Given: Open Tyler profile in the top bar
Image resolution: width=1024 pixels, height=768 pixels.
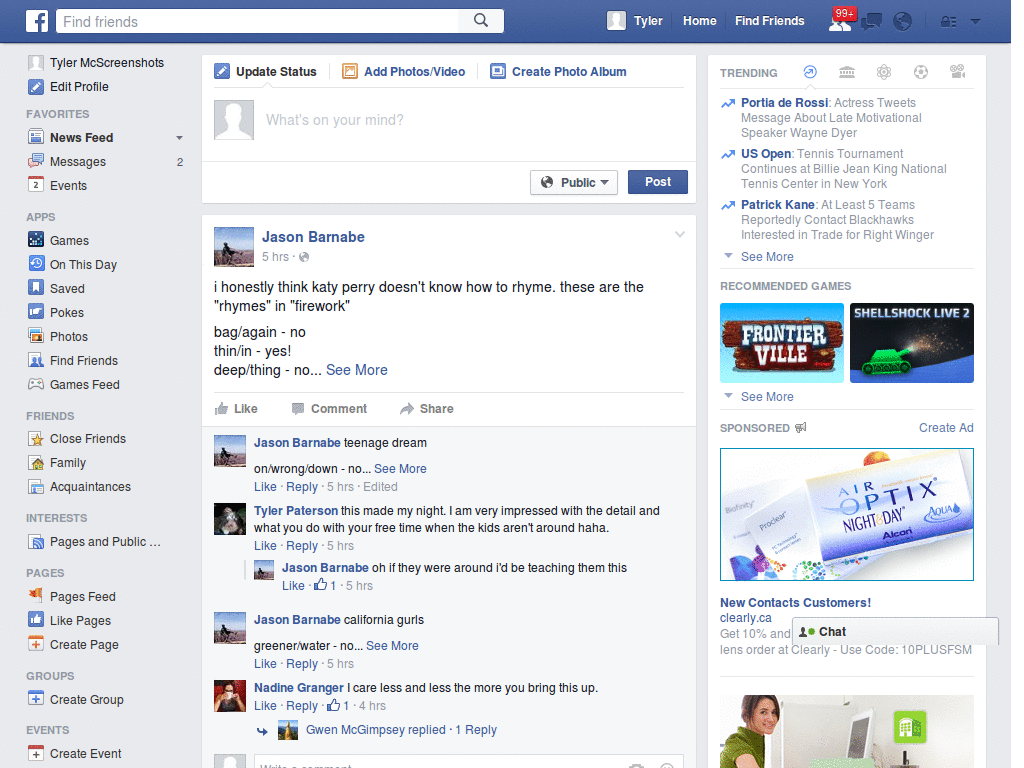Looking at the screenshot, I should click(x=635, y=21).
